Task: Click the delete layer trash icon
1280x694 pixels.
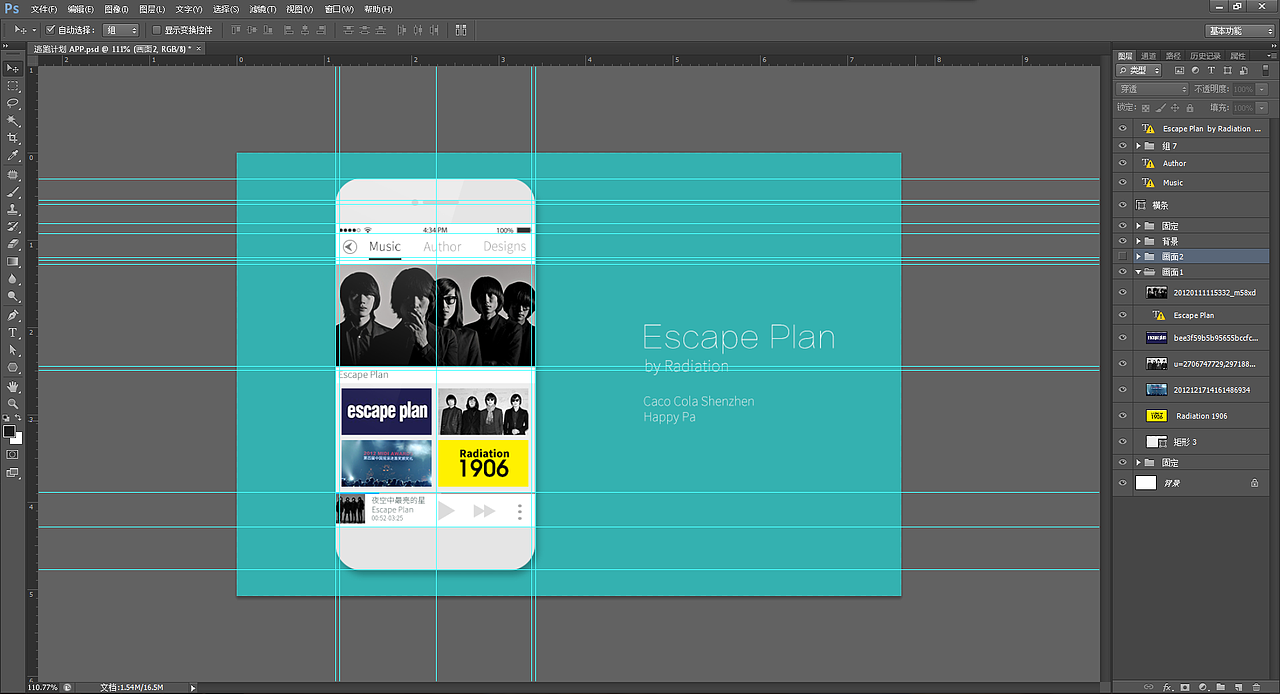Action: click(1256, 687)
